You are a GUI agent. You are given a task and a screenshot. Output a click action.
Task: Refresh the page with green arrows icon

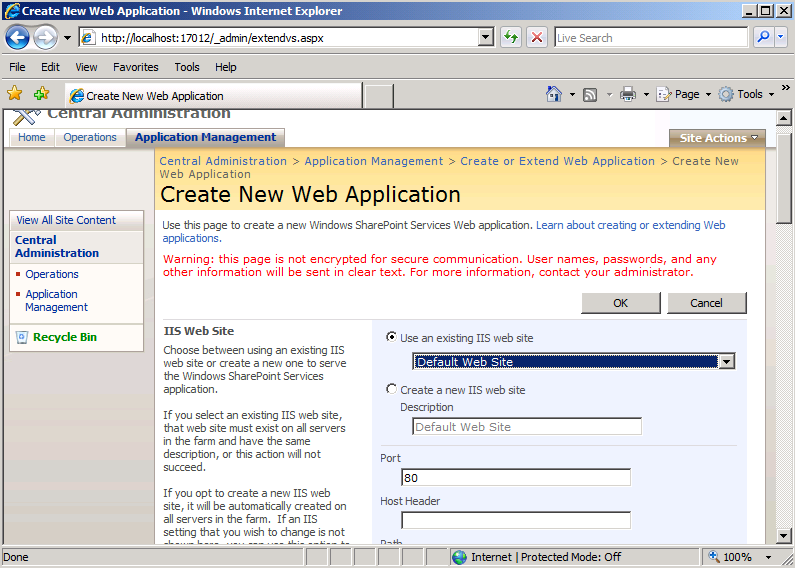(511, 38)
